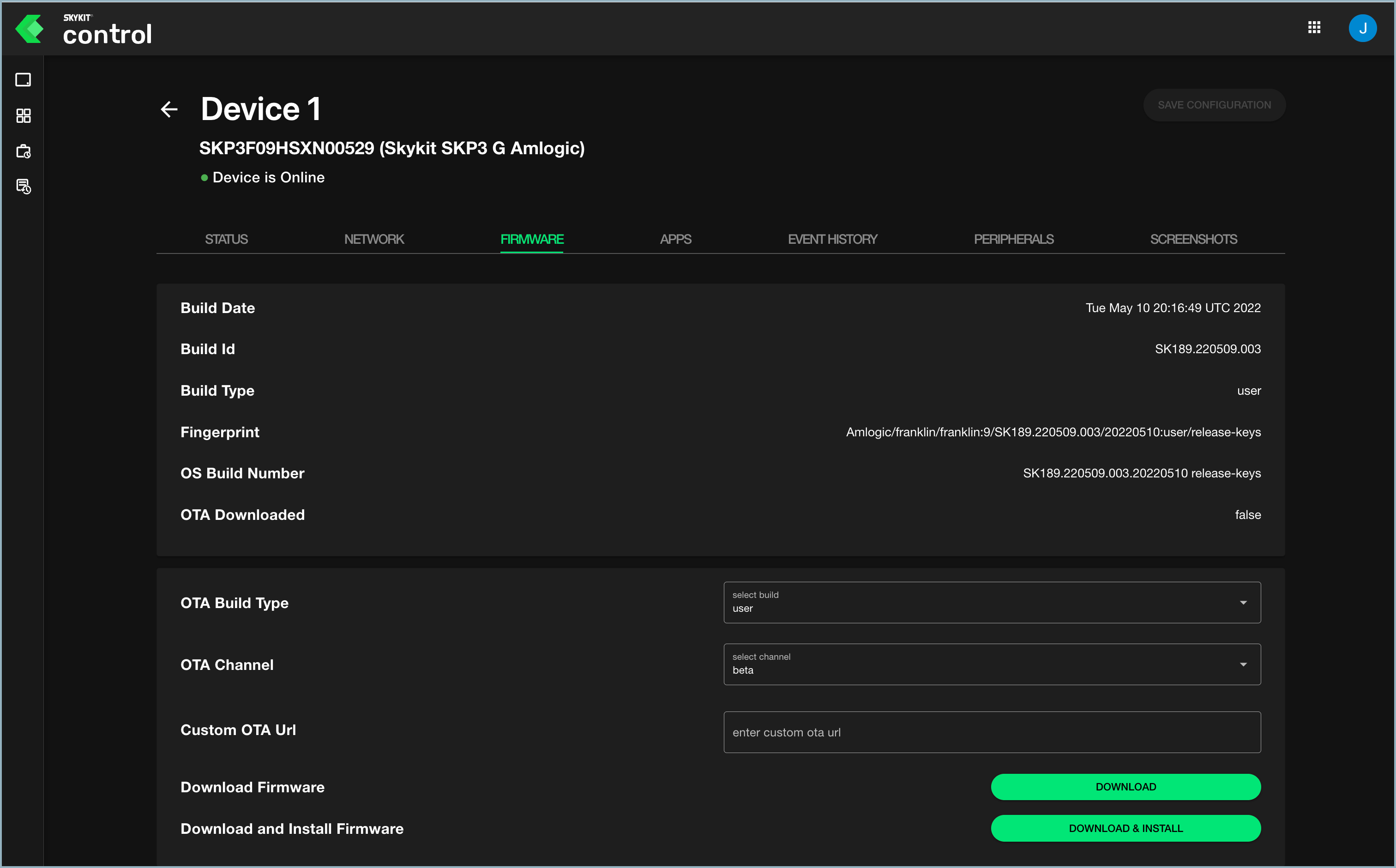Go back using the arrow beside Device 1

[169, 109]
